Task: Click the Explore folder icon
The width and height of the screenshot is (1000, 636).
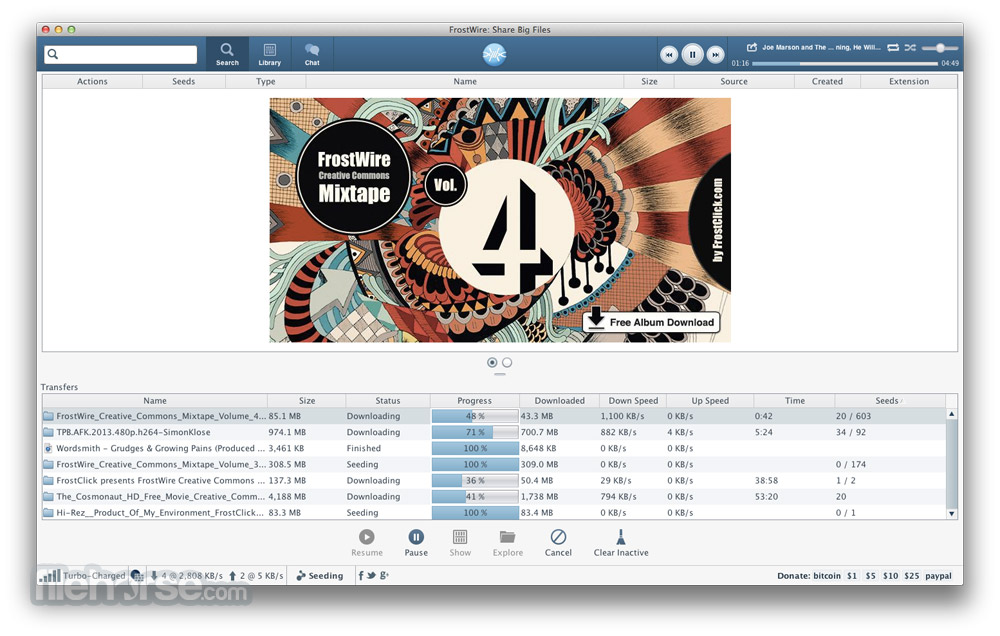Action: coord(508,536)
